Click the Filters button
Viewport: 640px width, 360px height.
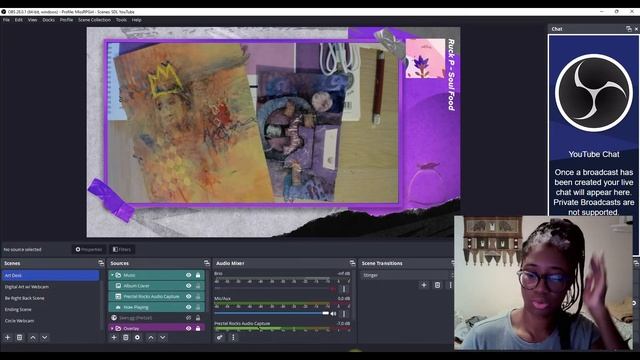(x=122, y=249)
